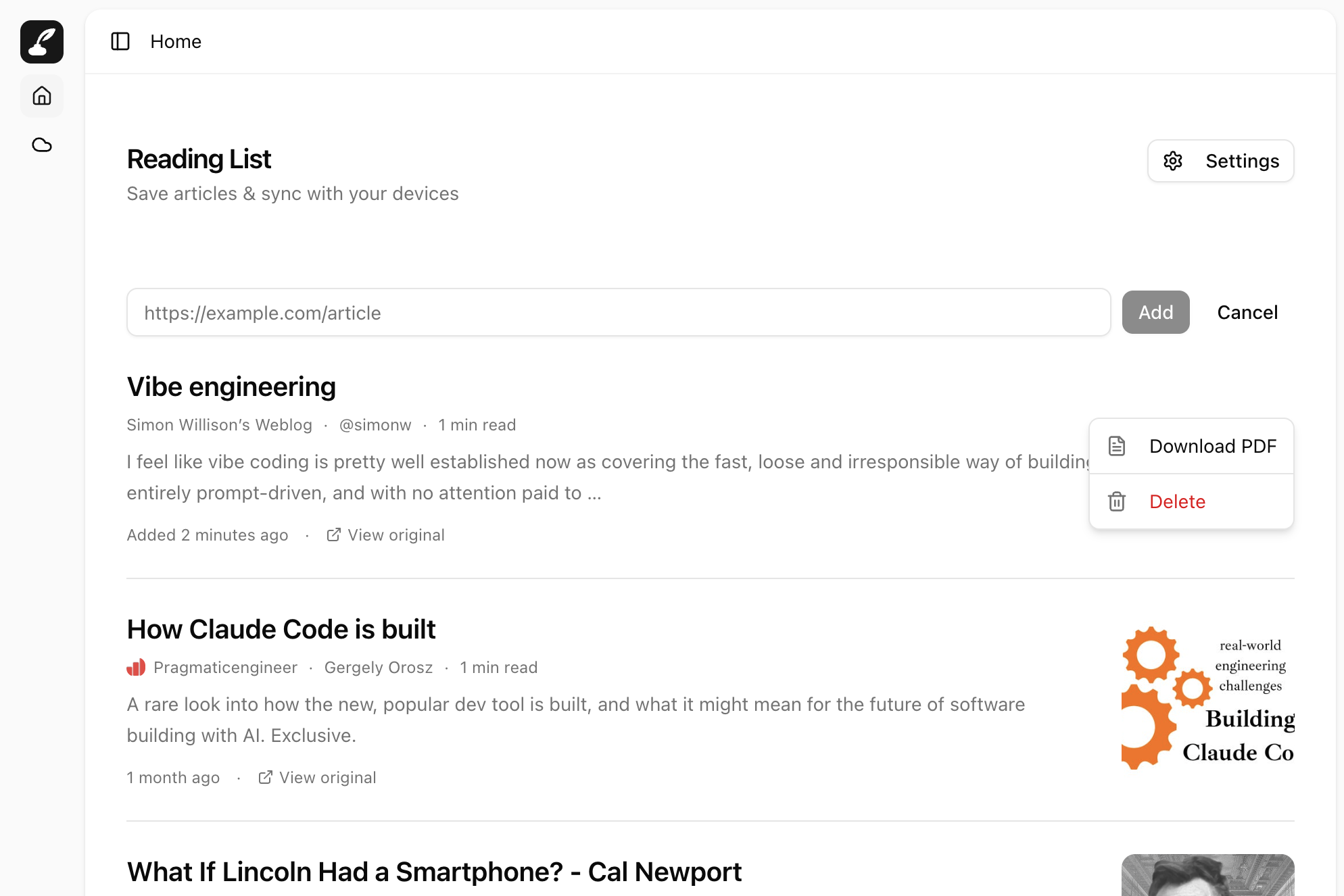Click Cancel next to Add
This screenshot has height=896, width=1344.
pyautogui.click(x=1247, y=312)
